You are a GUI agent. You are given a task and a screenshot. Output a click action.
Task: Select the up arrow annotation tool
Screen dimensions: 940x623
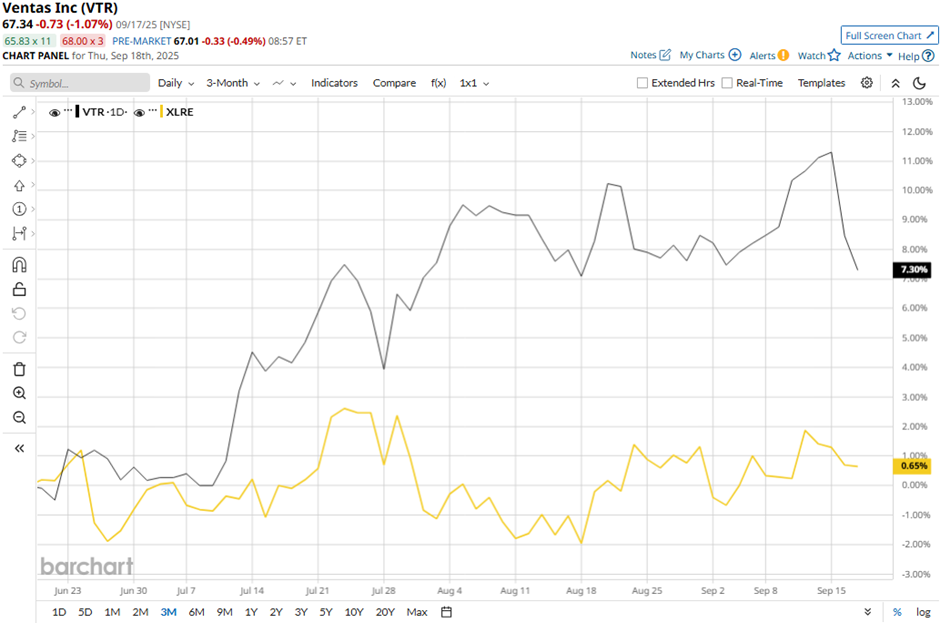point(19,185)
